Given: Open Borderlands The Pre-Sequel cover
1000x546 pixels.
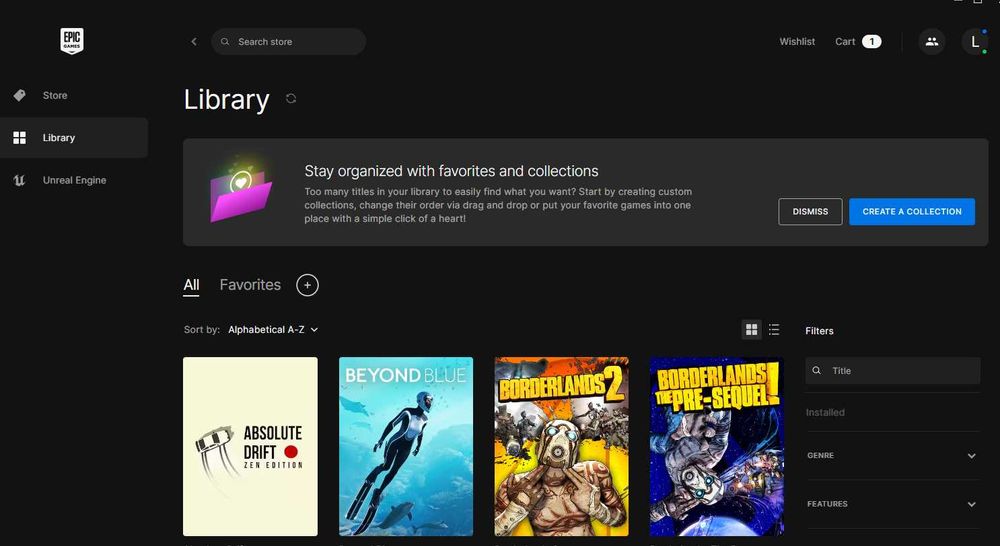Looking at the screenshot, I should pyautogui.click(x=717, y=446).
